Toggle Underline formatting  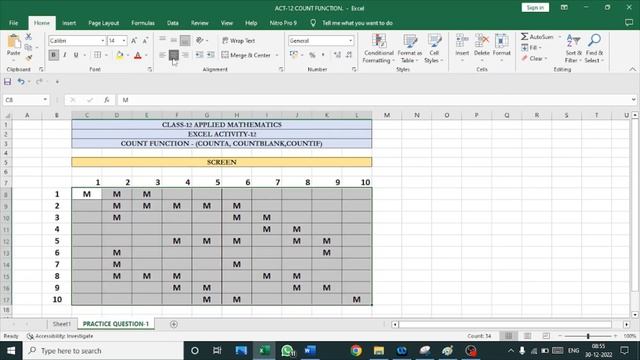(76, 55)
